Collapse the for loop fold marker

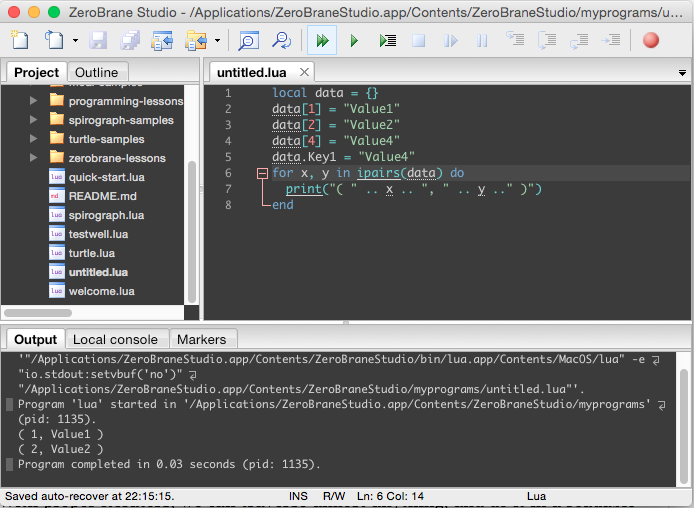(x=262, y=173)
